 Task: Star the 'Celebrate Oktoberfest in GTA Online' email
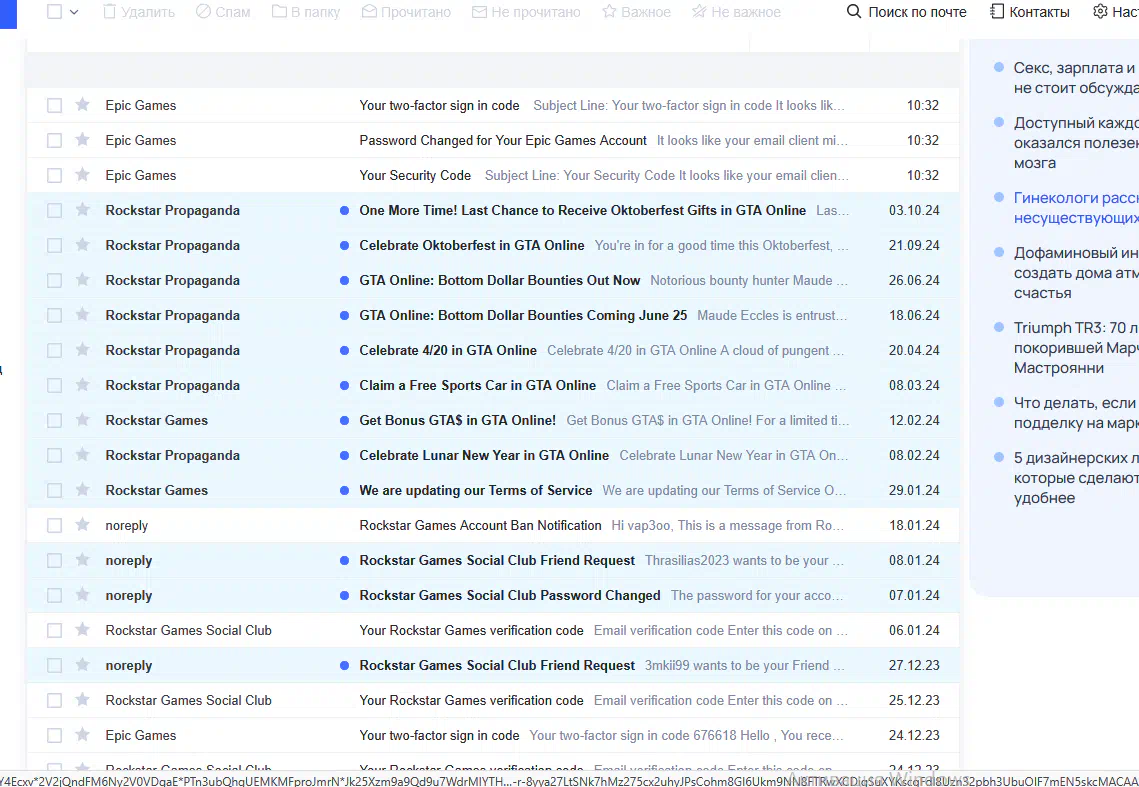point(83,245)
